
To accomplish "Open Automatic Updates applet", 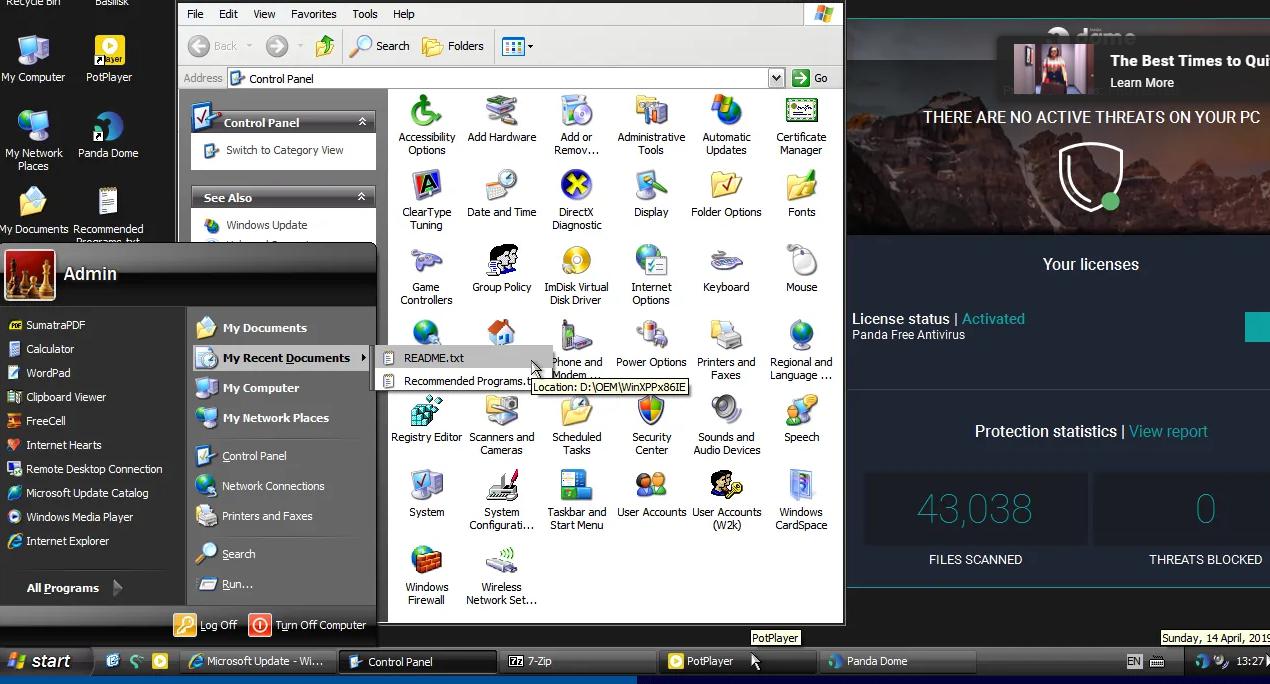I will [726, 125].
